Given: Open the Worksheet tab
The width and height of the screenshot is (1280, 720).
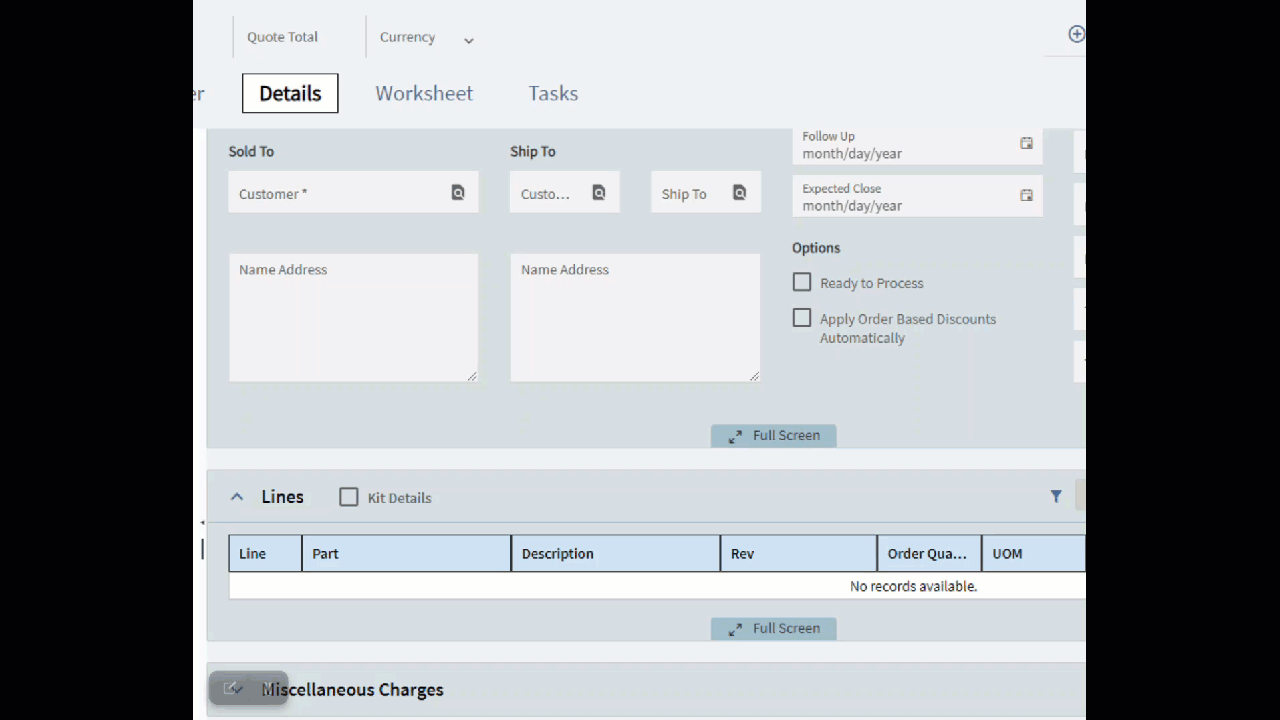Looking at the screenshot, I should click(x=424, y=93).
